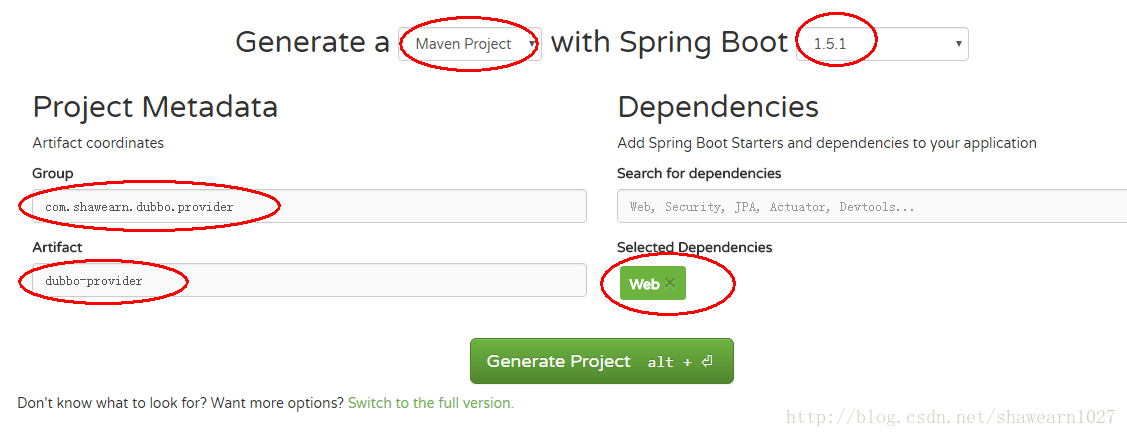Click the Dependencies heading

click(x=718, y=107)
